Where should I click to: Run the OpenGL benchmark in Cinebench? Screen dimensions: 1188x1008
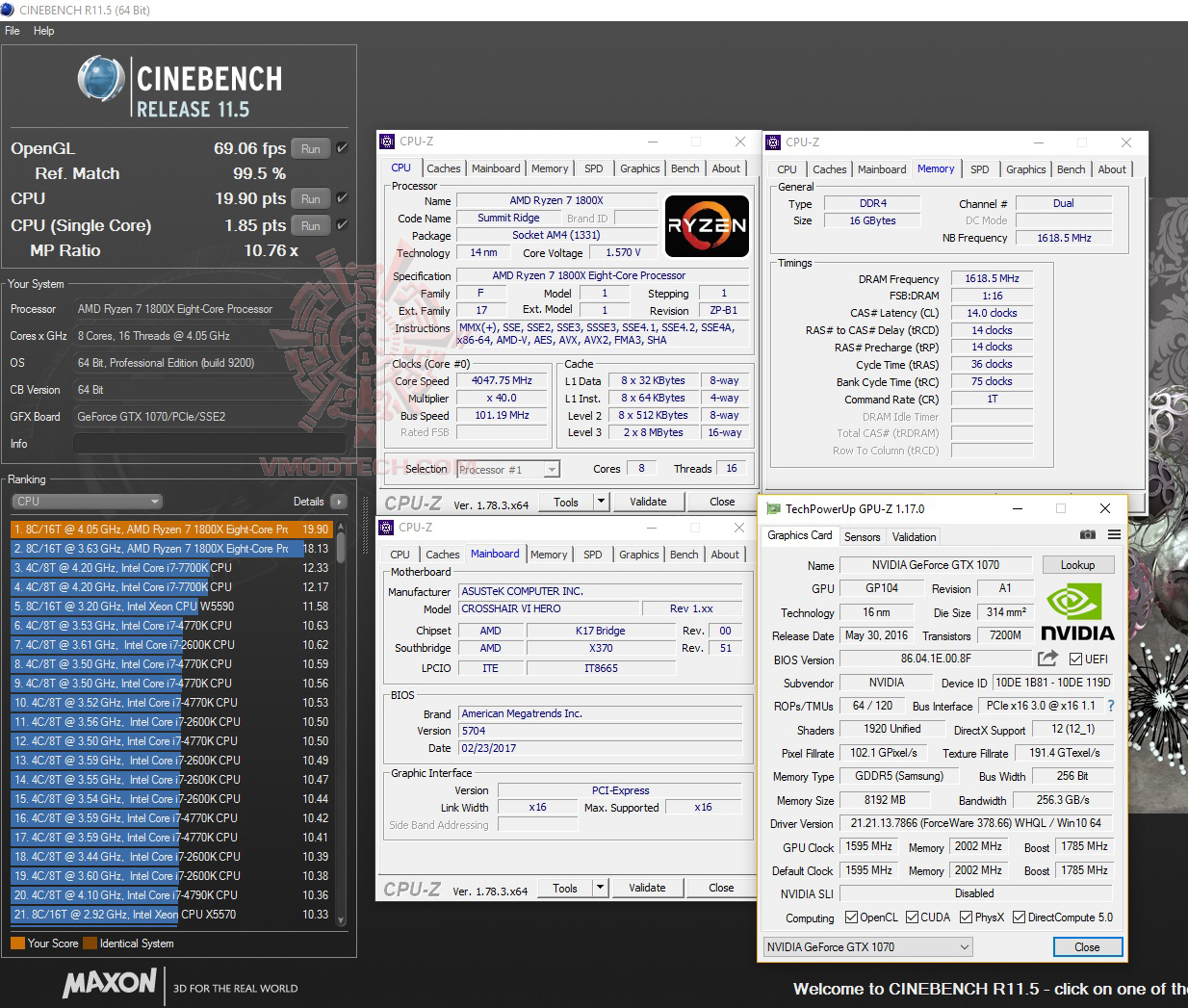pos(310,148)
